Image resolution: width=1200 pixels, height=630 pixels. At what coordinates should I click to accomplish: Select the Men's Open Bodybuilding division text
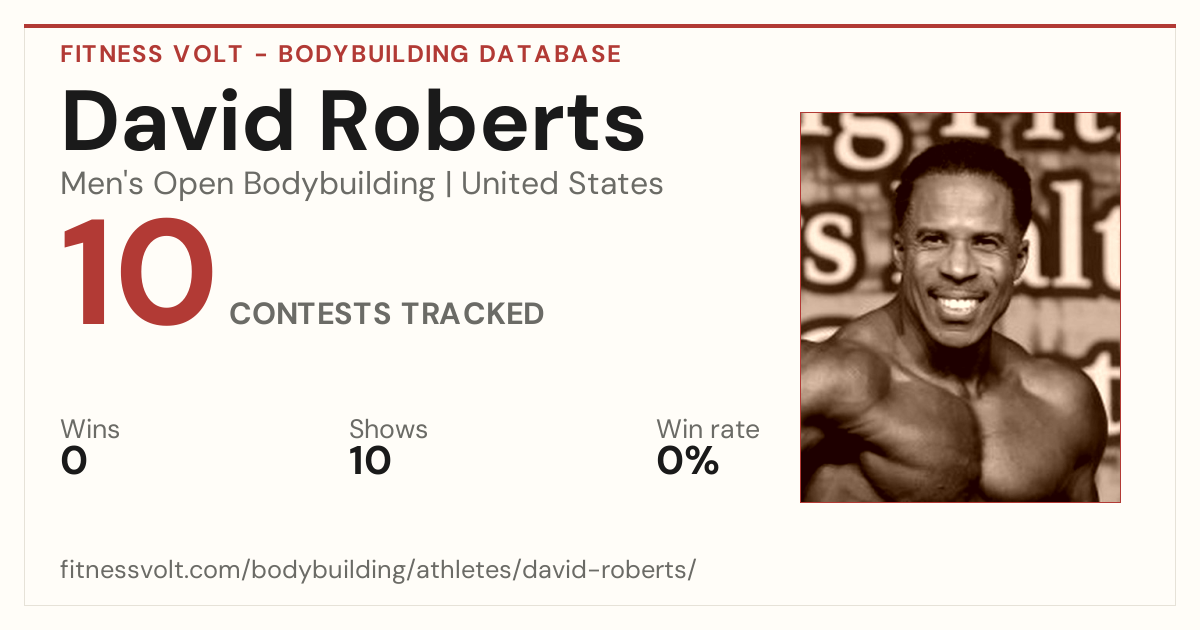tap(248, 184)
